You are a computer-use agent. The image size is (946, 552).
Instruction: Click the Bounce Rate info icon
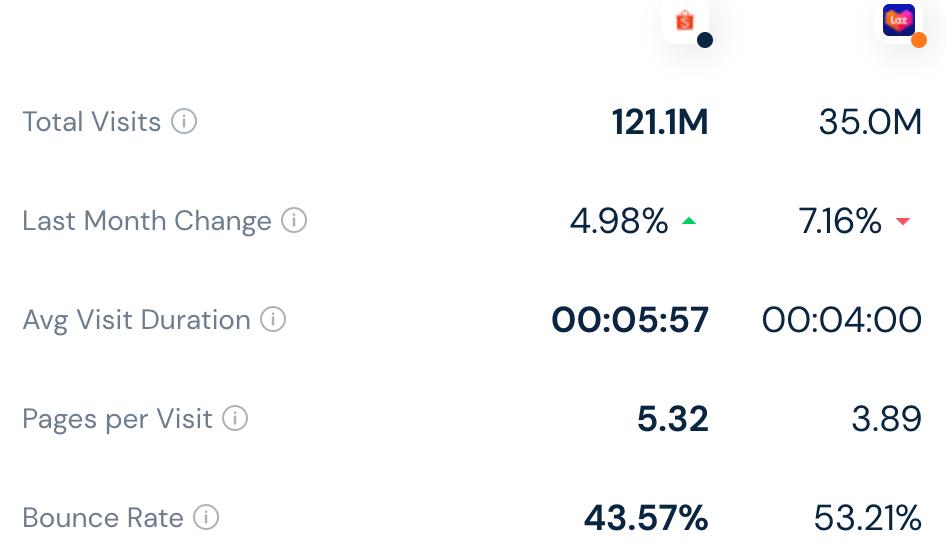point(206,518)
